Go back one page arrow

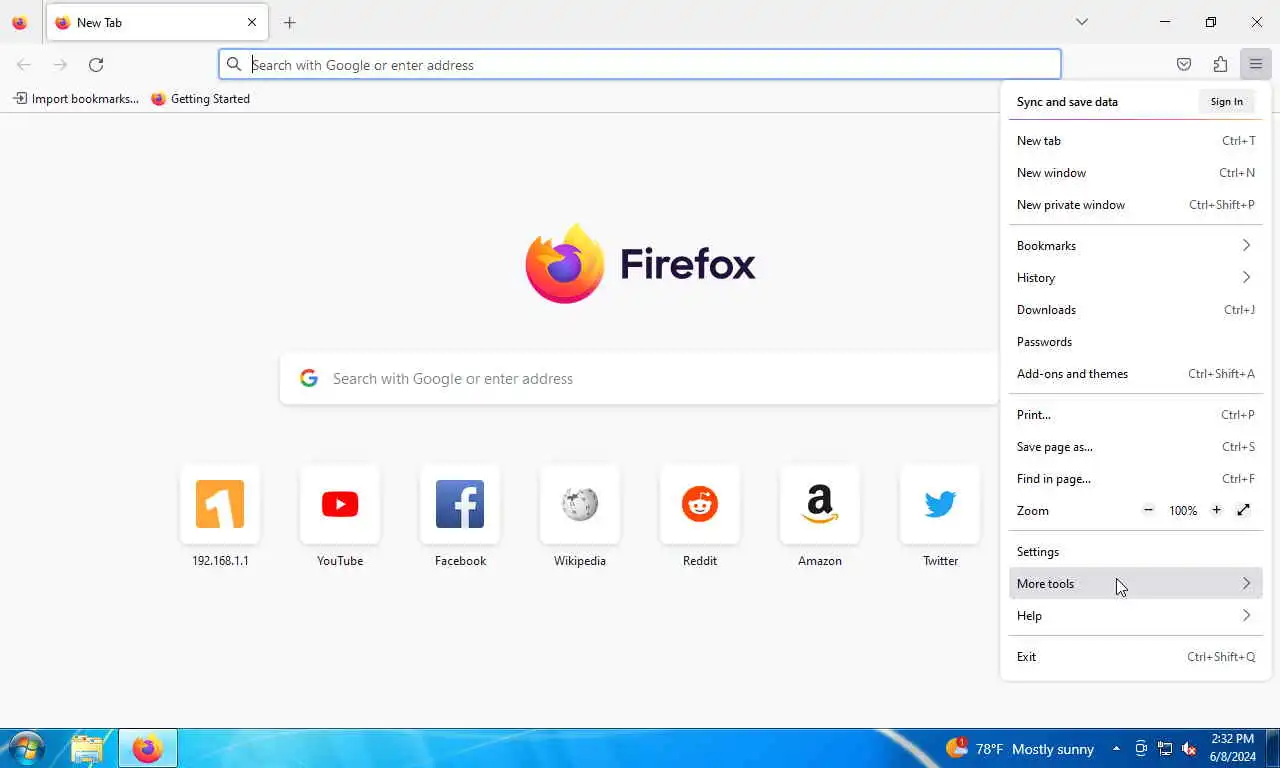pos(24,64)
